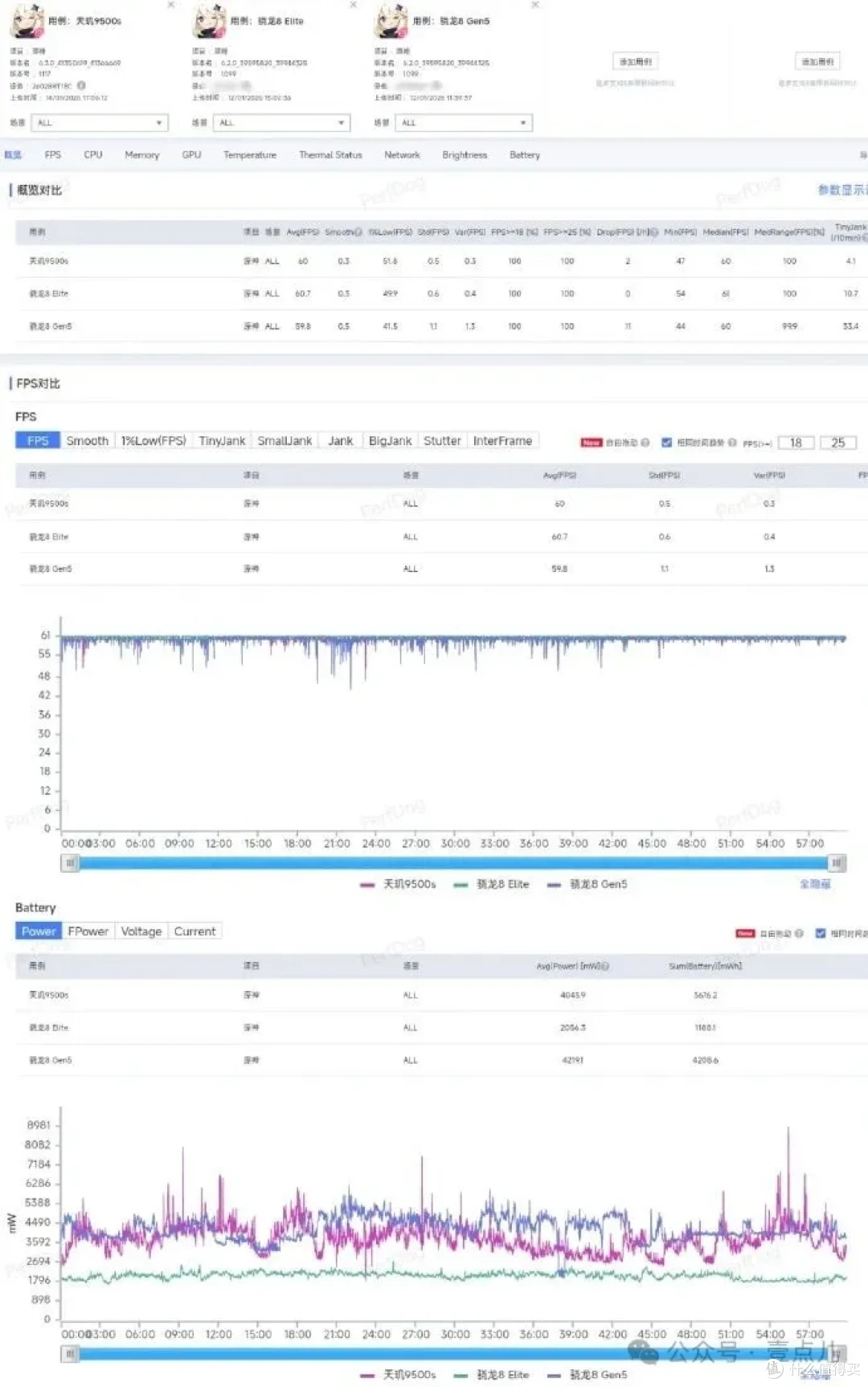The height and width of the screenshot is (1387, 868).
Task: Toggle 骁龙8 Elite series in FPS chart legend
Action: 492,884
